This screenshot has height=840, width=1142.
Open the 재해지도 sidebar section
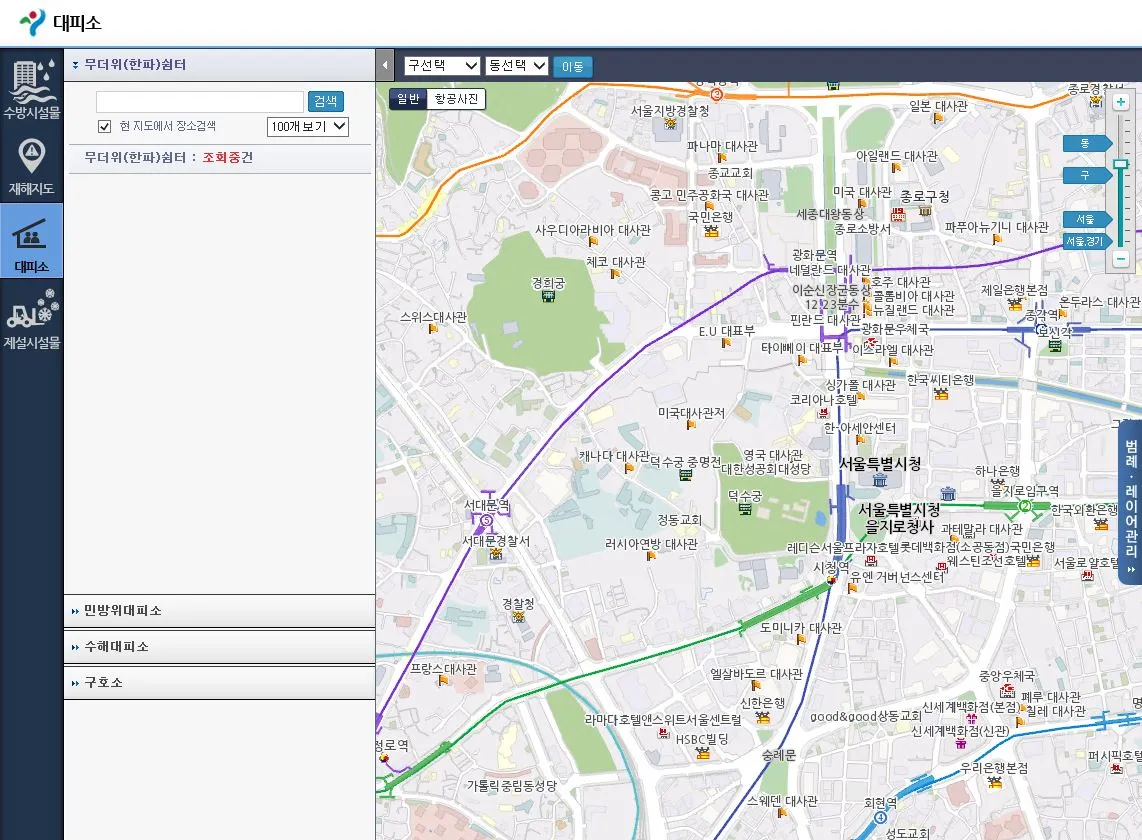pos(31,166)
